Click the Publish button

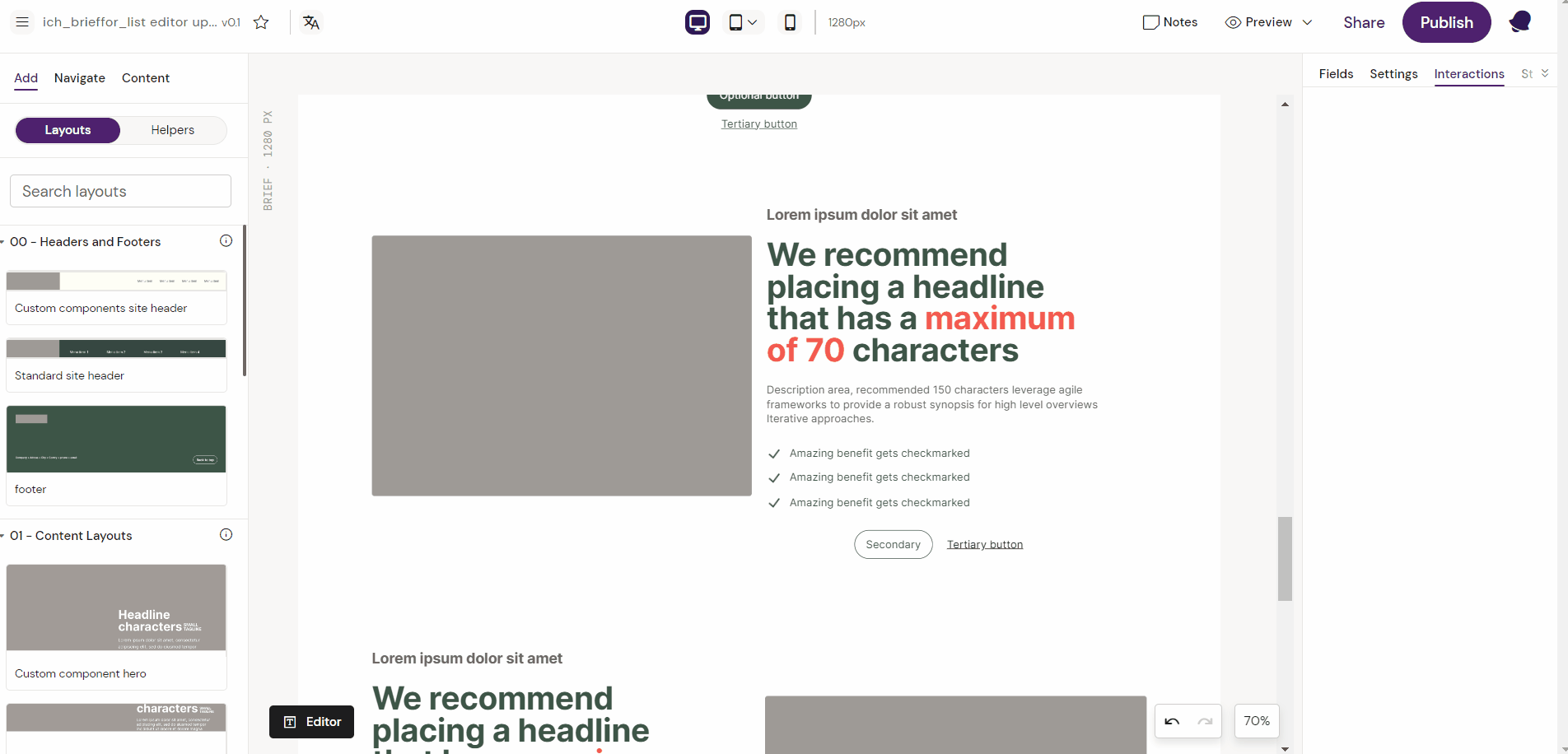[x=1446, y=22]
